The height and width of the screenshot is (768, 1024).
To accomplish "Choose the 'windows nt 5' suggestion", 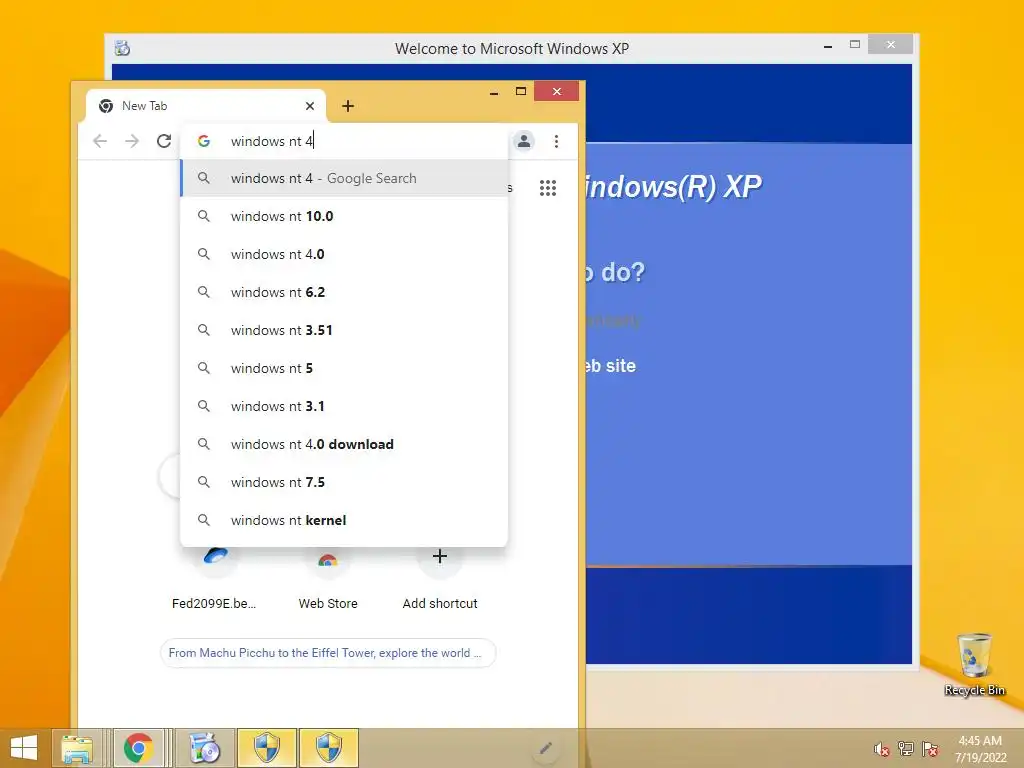I will [344, 368].
